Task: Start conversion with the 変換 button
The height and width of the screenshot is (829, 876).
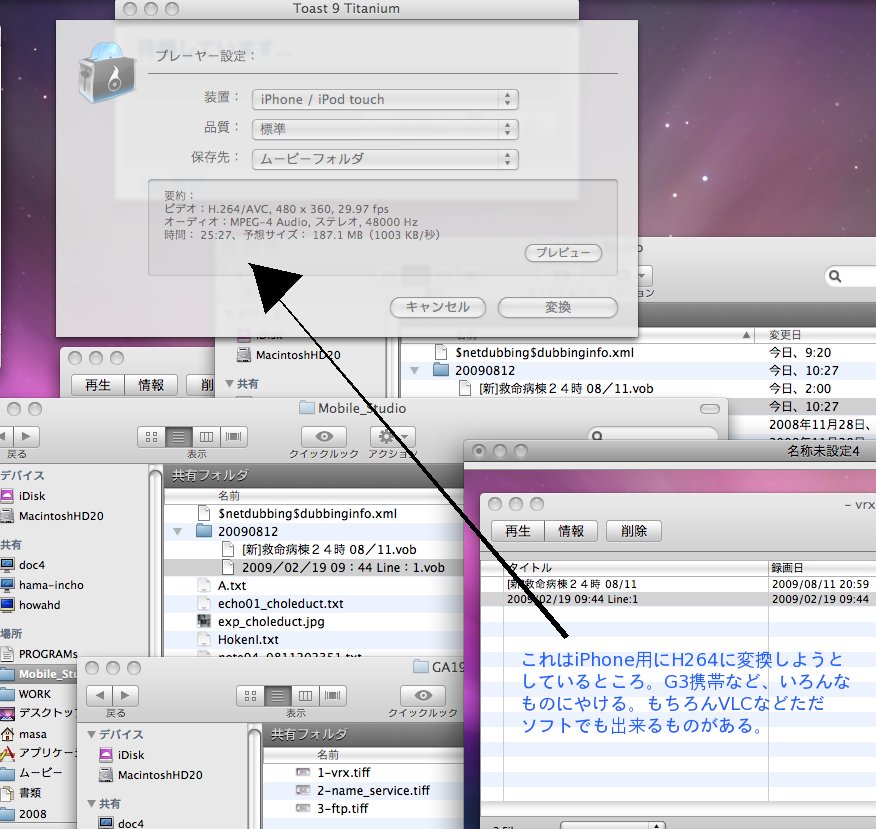Action: (558, 307)
